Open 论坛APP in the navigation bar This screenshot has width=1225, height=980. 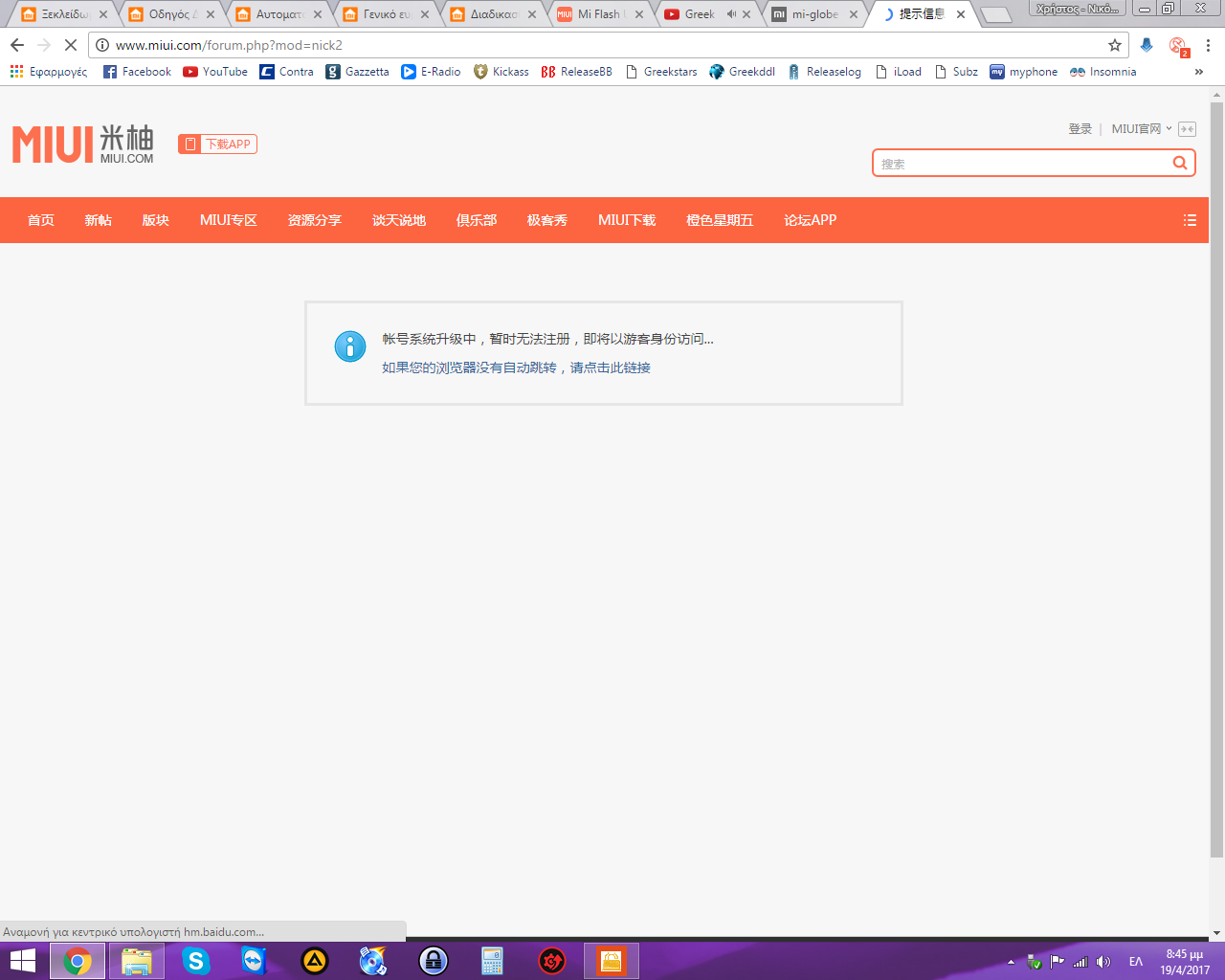coord(811,220)
